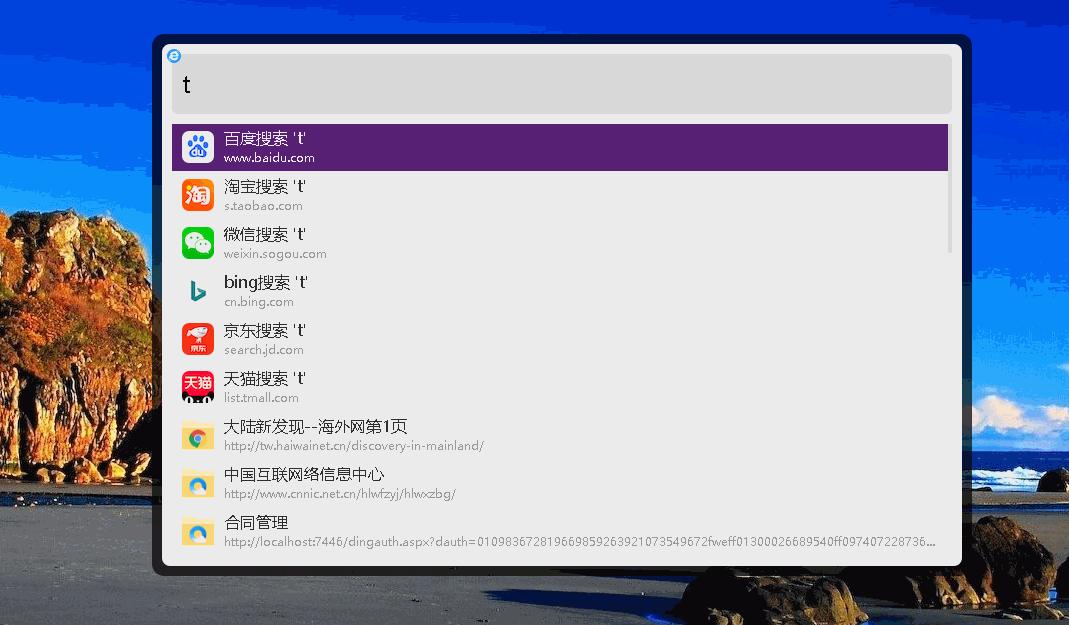This screenshot has height=625, width=1069.
Task: Click the Tmall (天猫) icon
Action: (x=197, y=387)
